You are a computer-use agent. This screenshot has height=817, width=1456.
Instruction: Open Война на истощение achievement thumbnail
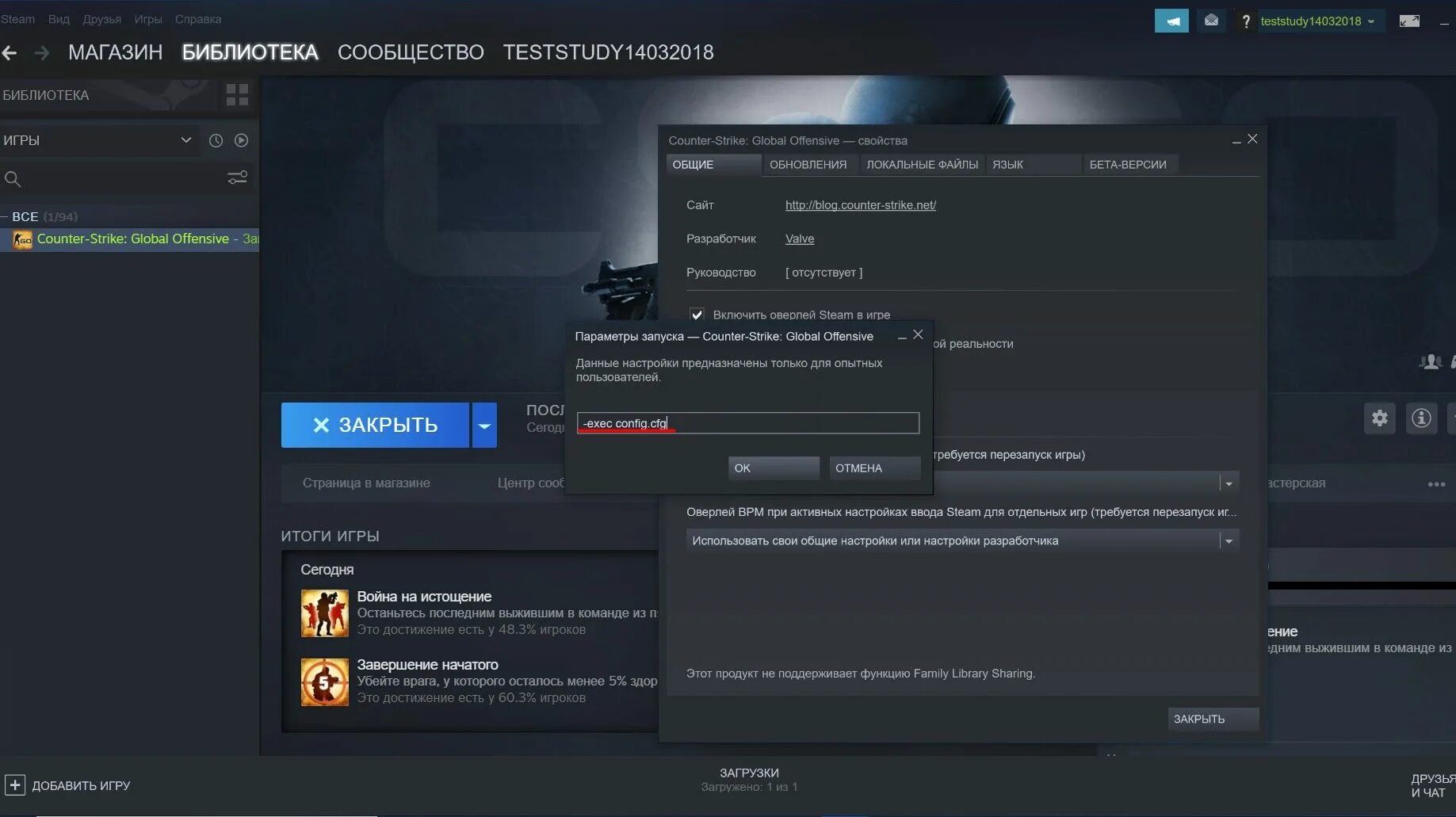pyautogui.click(x=324, y=613)
